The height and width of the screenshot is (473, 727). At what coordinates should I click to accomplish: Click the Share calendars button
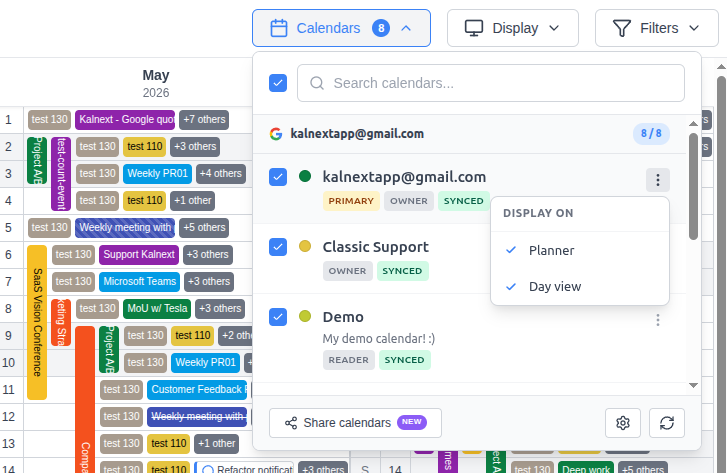tap(355, 423)
